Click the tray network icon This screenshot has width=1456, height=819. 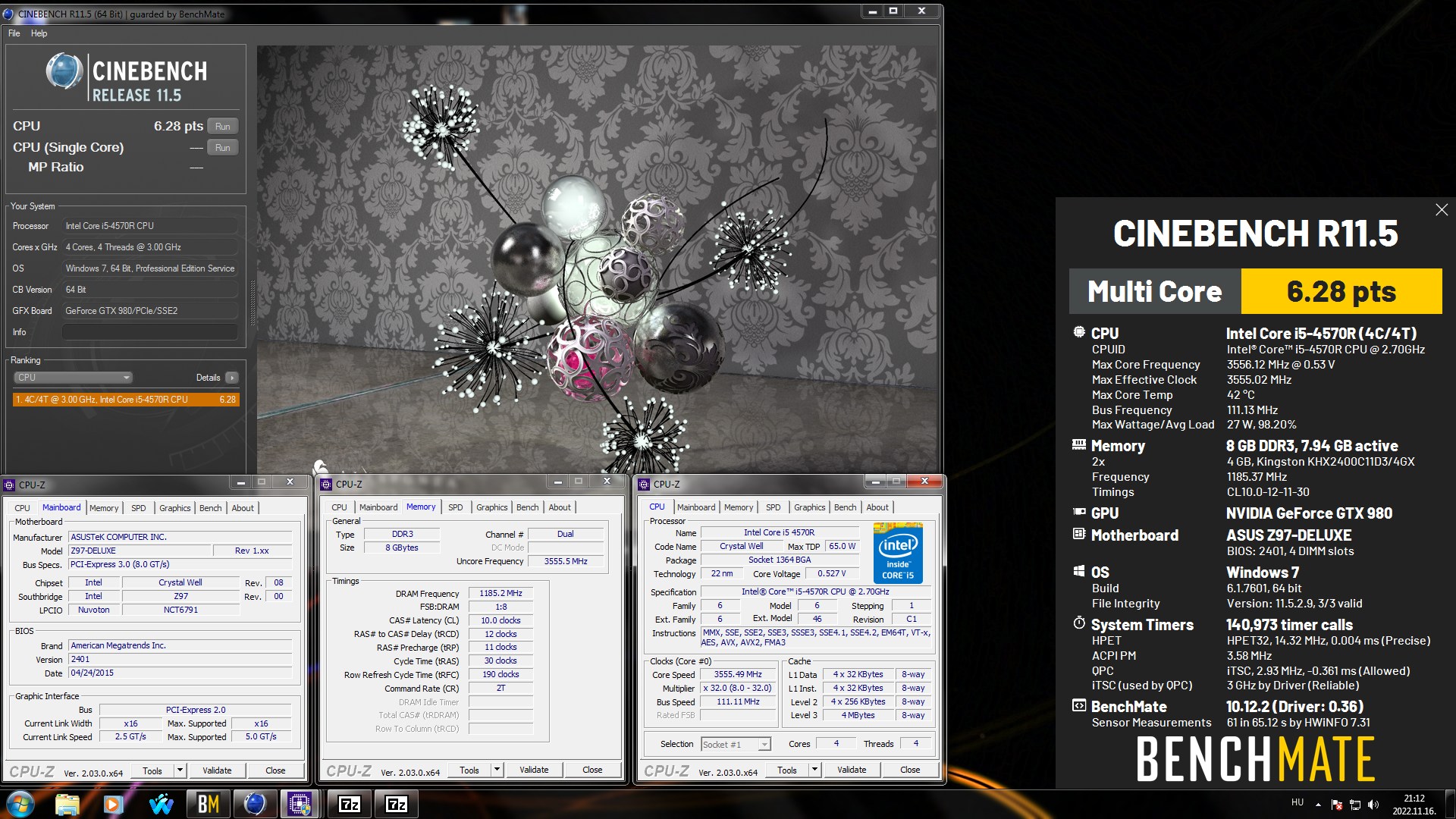point(1354,805)
